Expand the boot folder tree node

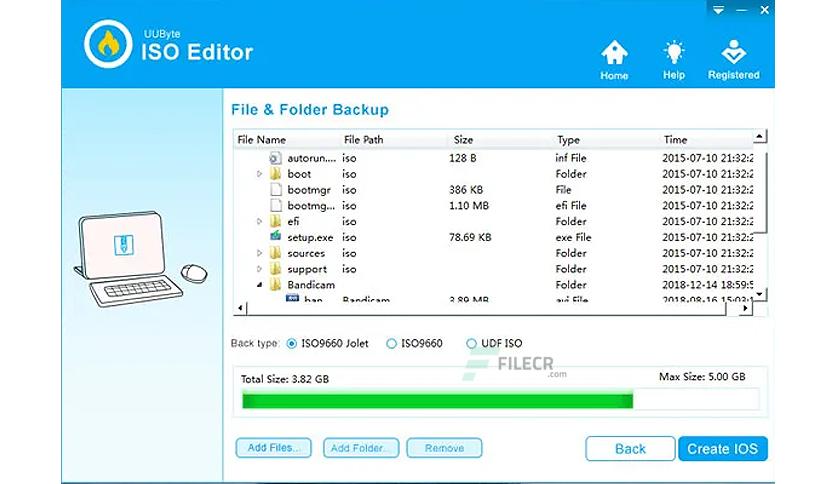(x=260, y=174)
